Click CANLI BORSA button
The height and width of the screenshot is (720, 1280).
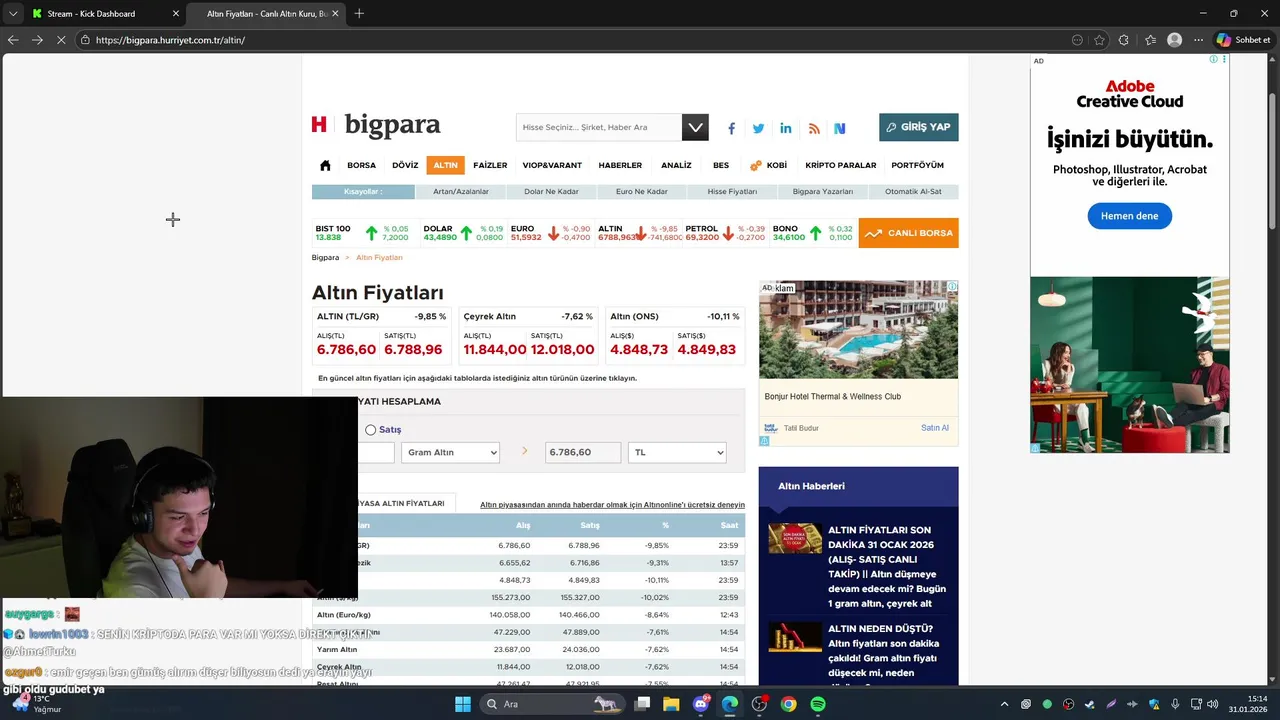coord(908,233)
